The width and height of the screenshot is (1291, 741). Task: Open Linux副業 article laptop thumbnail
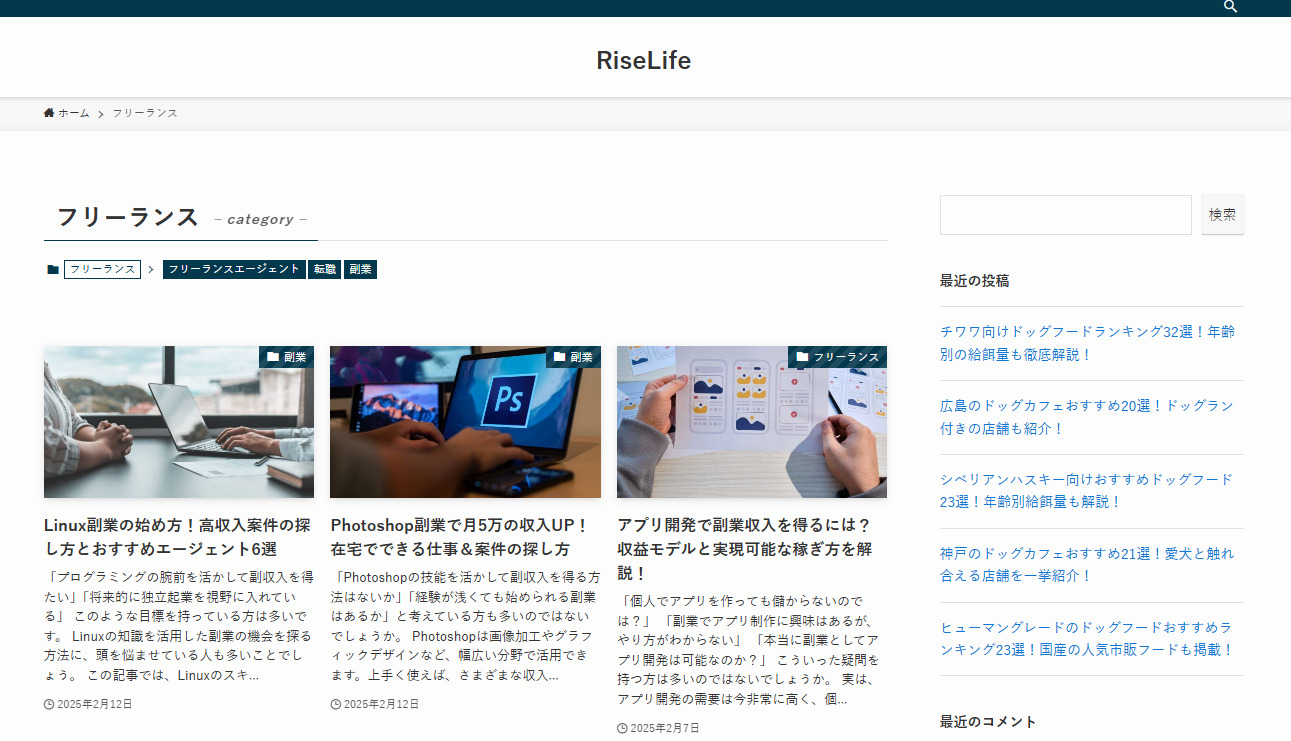click(179, 422)
